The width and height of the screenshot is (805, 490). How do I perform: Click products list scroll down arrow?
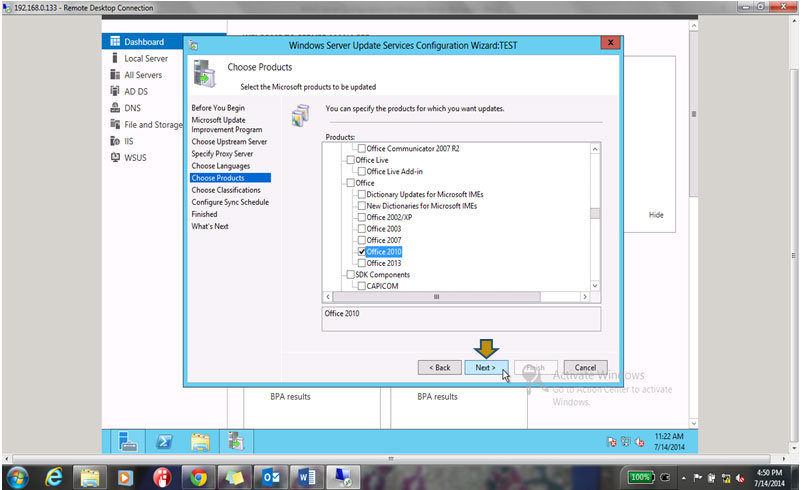pyautogui.click(x=595, y=286)
